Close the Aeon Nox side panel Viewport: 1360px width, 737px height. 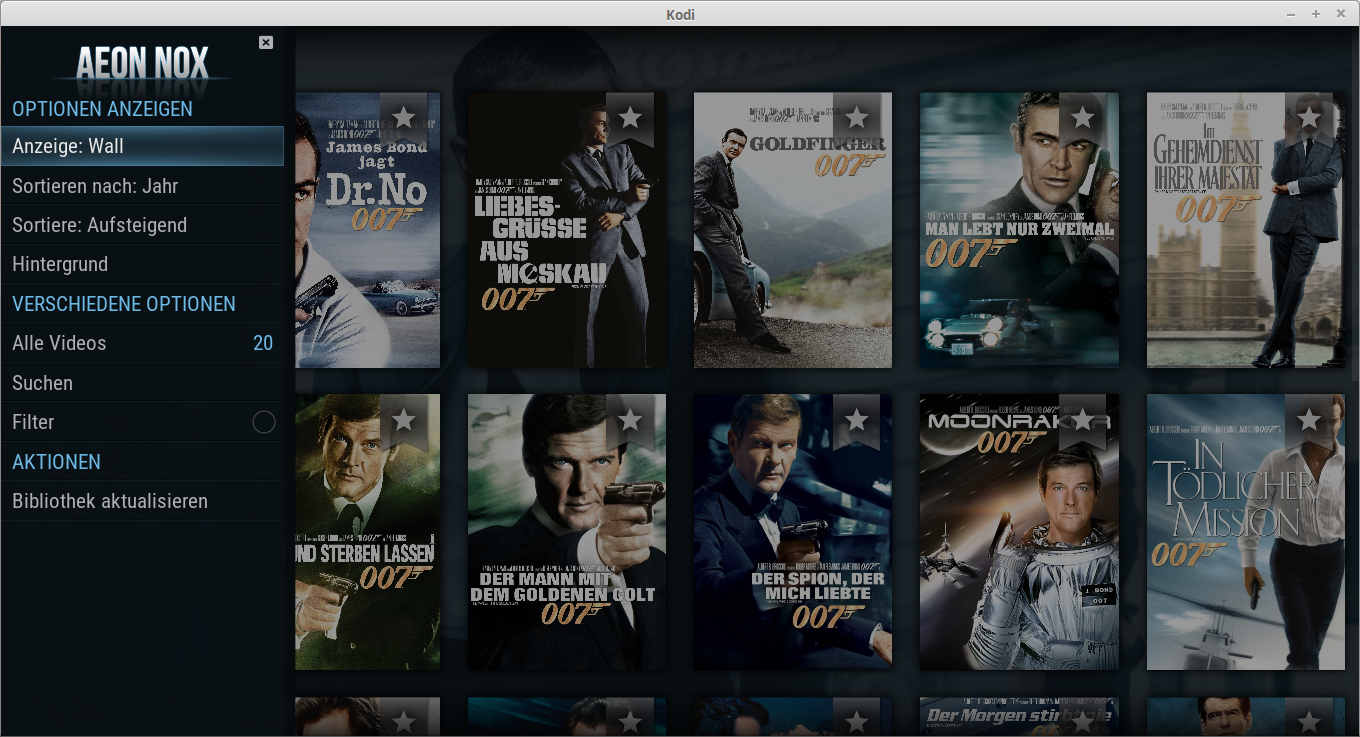pyautogui.click(x=265, y=42)
